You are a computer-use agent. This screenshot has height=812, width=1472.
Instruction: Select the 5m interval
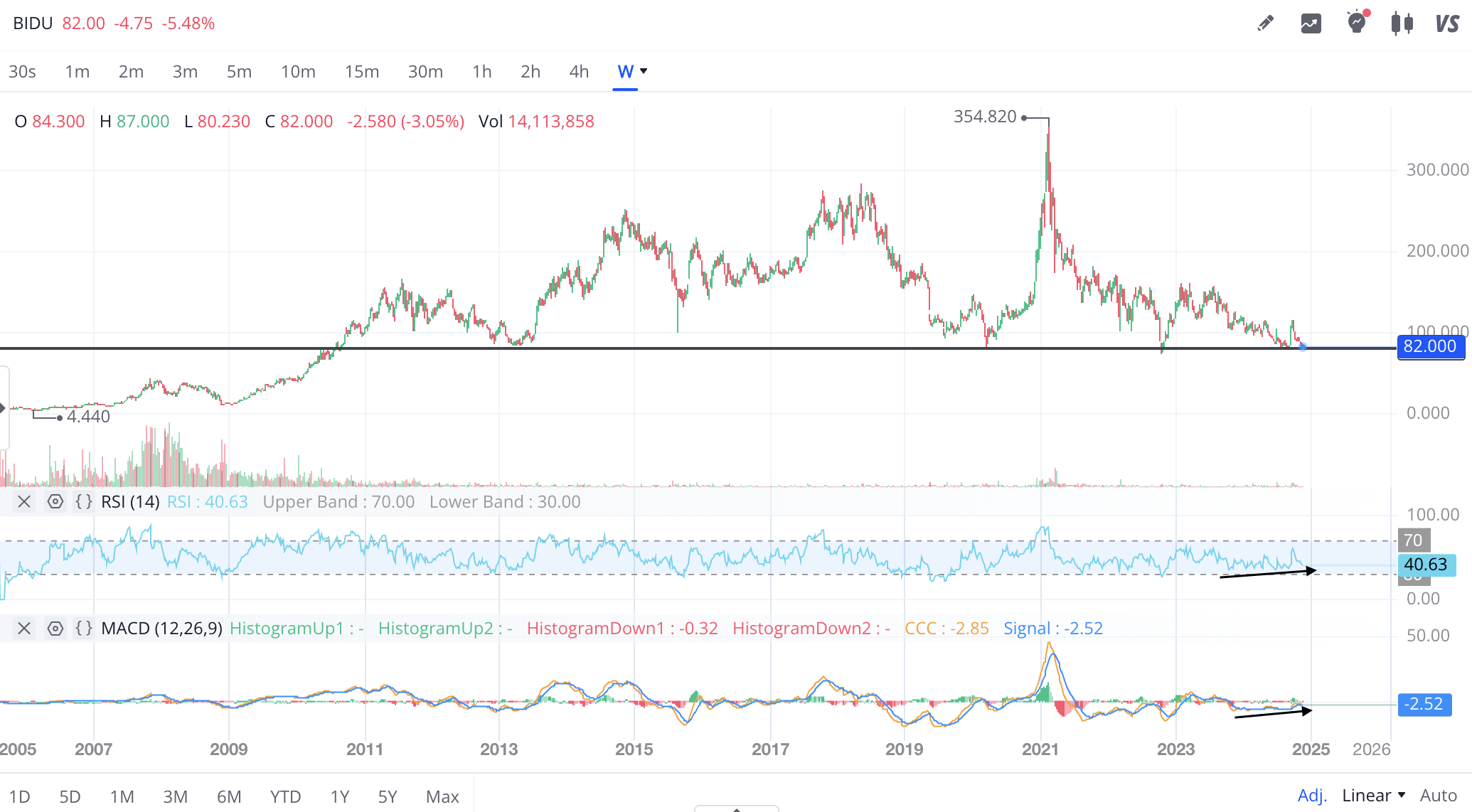click(x=239, y=71)
